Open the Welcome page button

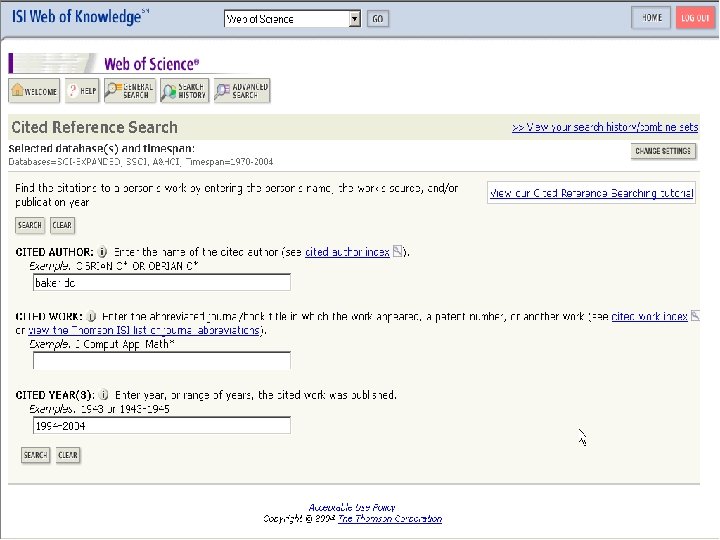(x=34, y=90)
